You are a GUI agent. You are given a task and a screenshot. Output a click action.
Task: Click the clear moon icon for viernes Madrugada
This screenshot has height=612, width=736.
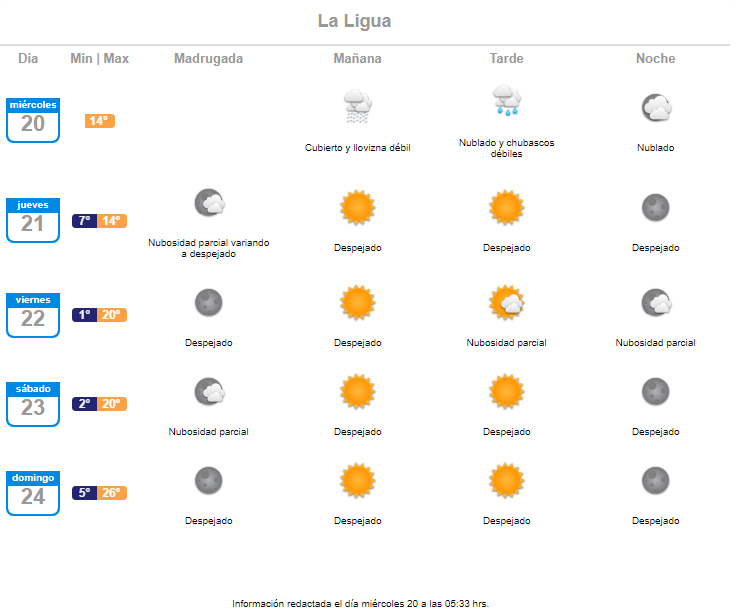(208, 302)
